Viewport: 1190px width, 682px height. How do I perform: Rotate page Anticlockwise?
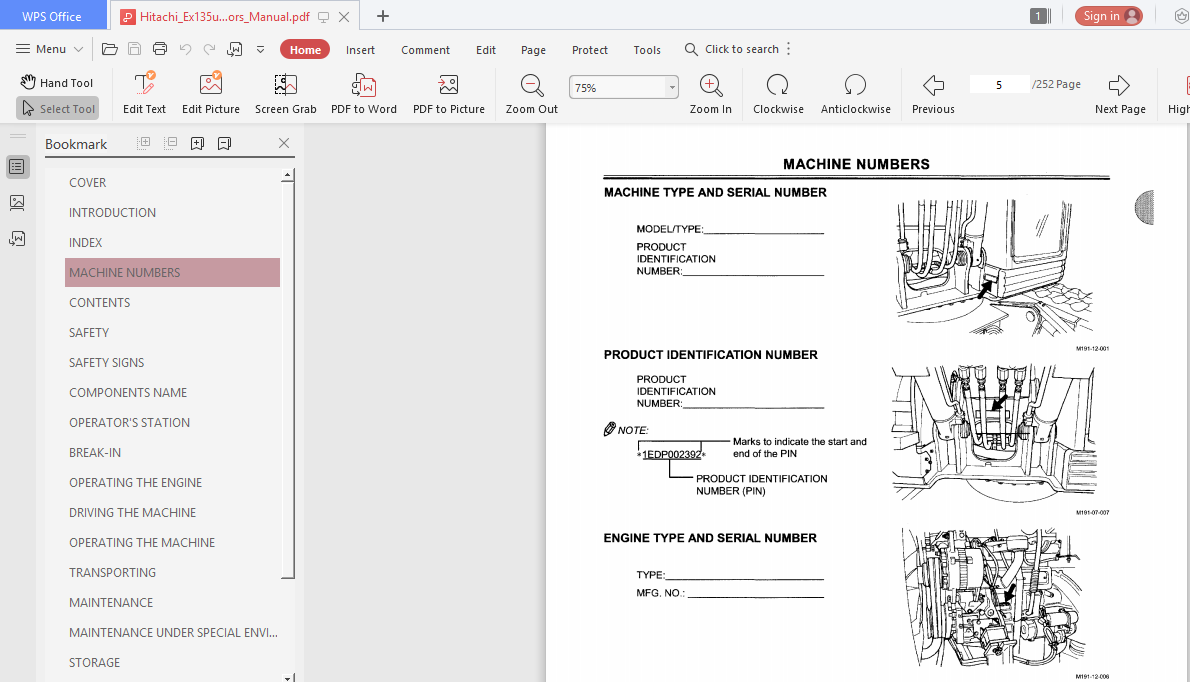coord(855,93)
